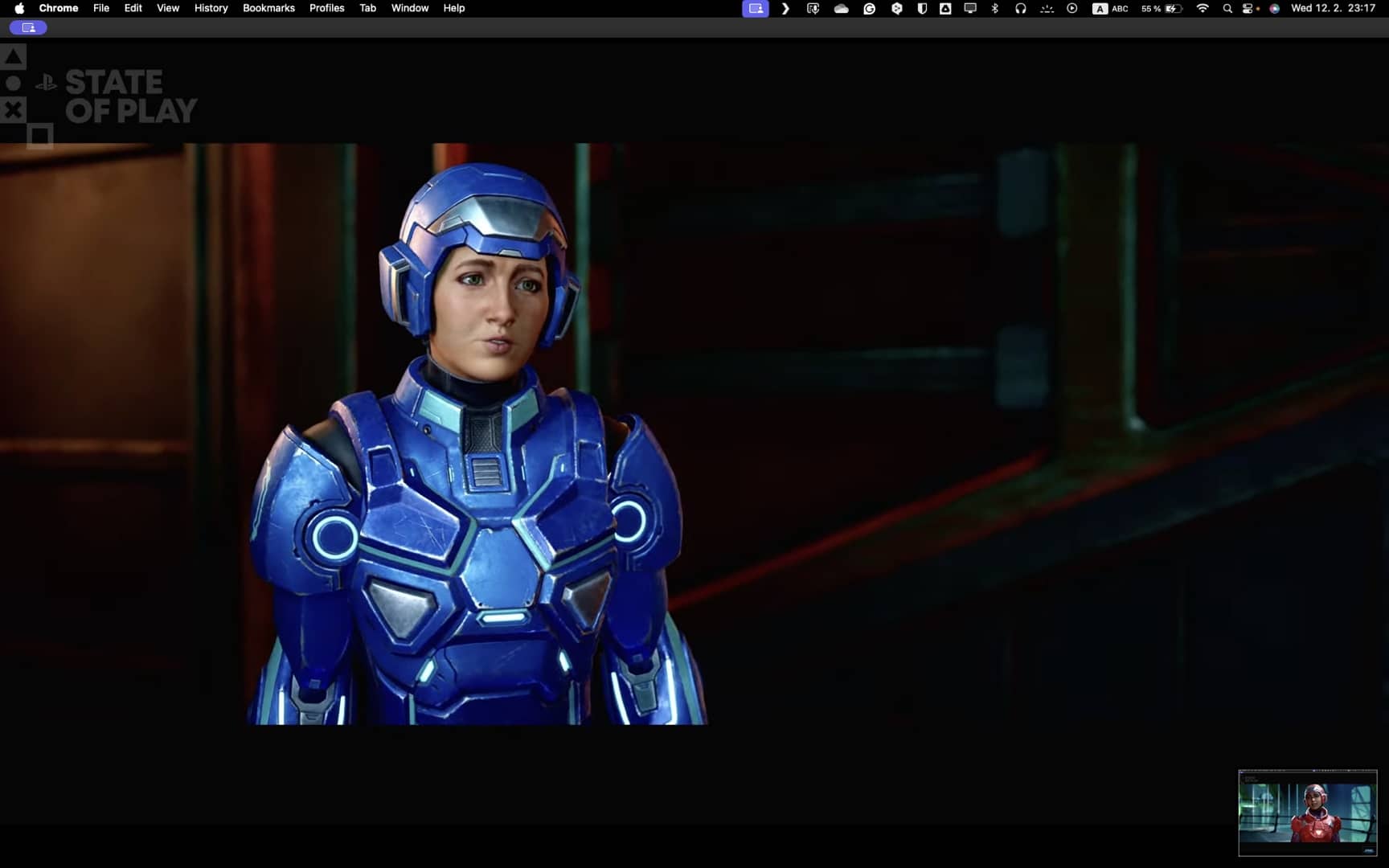Click the hexagon cube menu bar icon
The height and width of the screenshot is (868, 1389).
pyautogui.click(x=897, y=8)
